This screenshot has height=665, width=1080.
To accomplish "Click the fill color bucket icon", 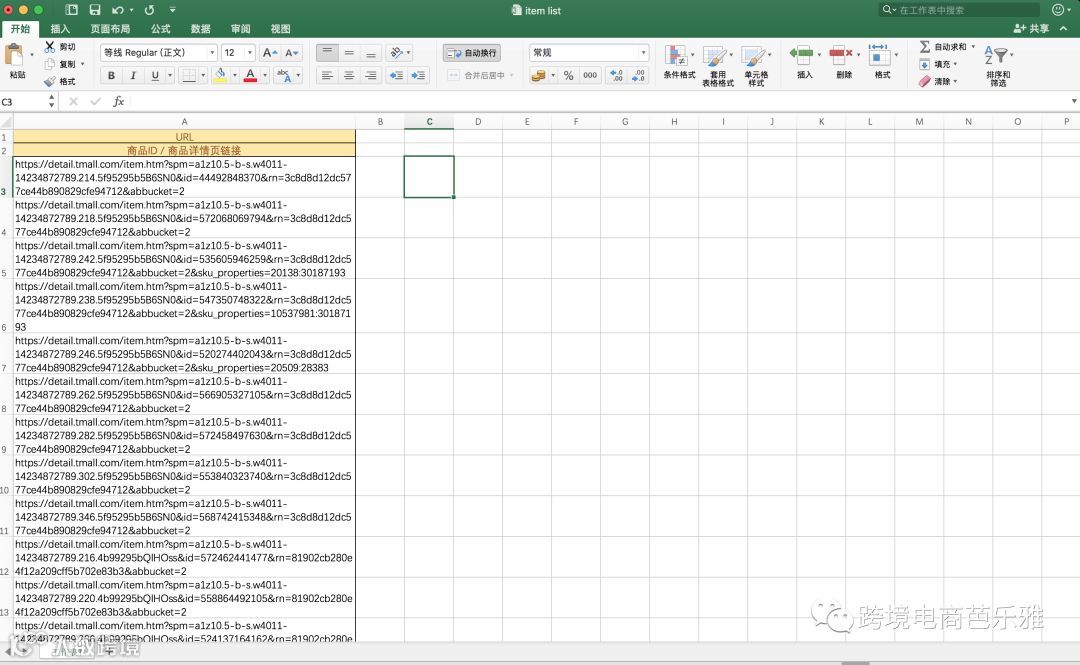I will [220, 75].
